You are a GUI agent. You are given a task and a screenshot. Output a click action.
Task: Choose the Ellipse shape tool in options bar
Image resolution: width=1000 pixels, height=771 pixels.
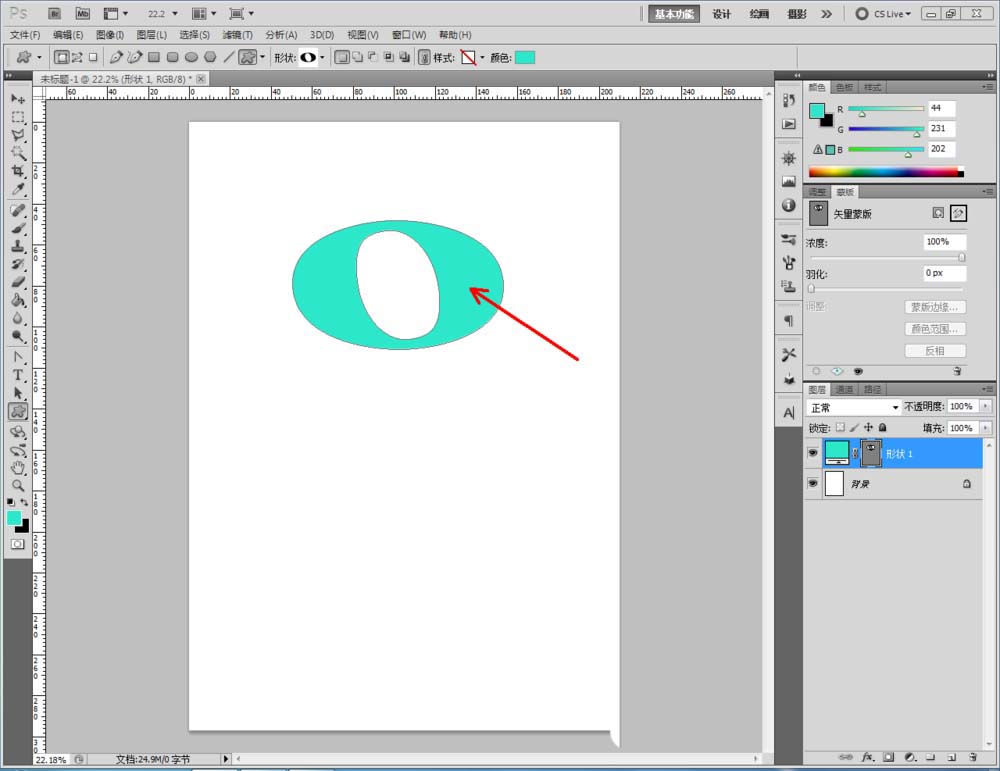tap(191, 57)
